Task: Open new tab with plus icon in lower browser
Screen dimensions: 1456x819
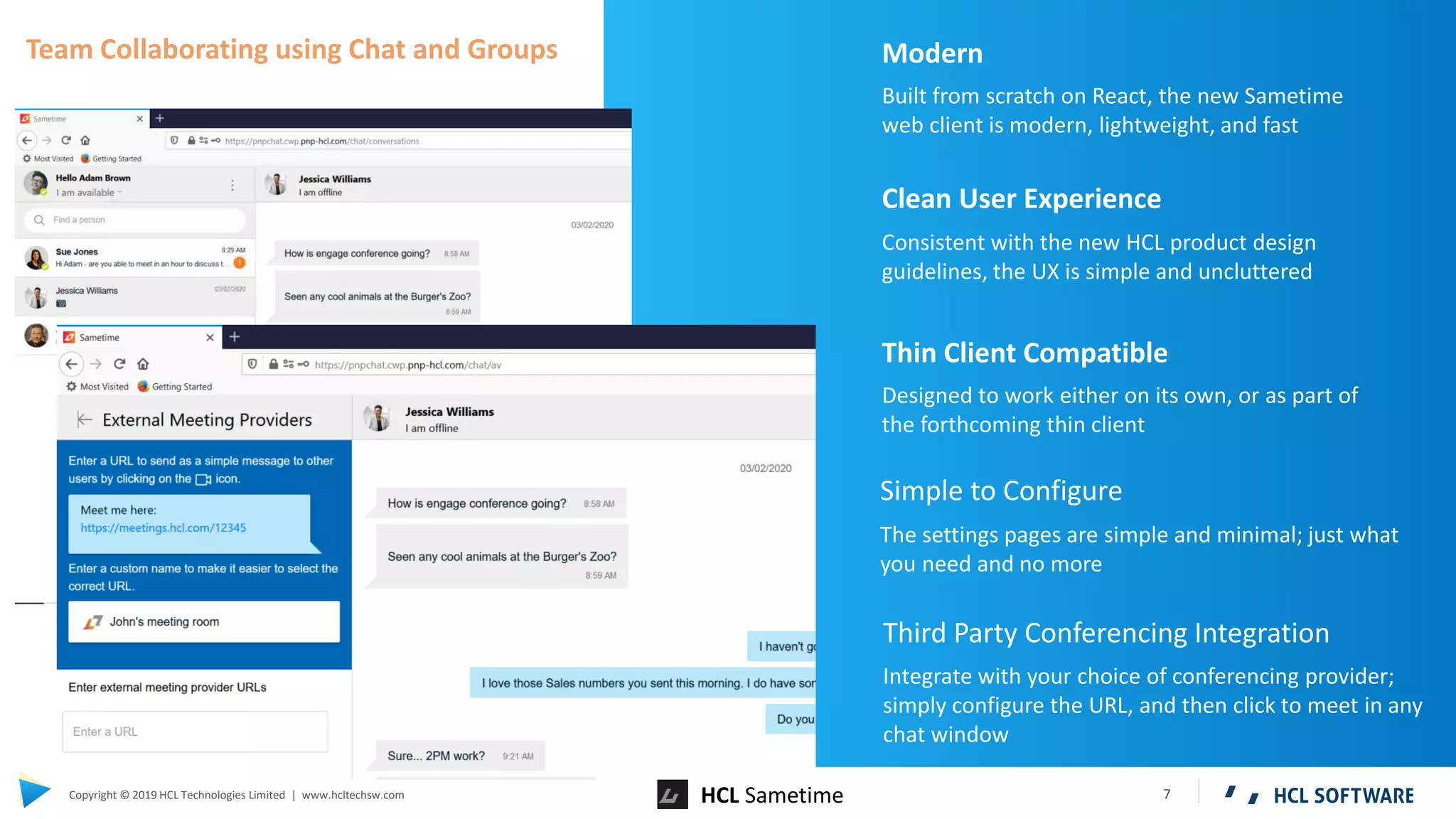Action: click(235, 337)
